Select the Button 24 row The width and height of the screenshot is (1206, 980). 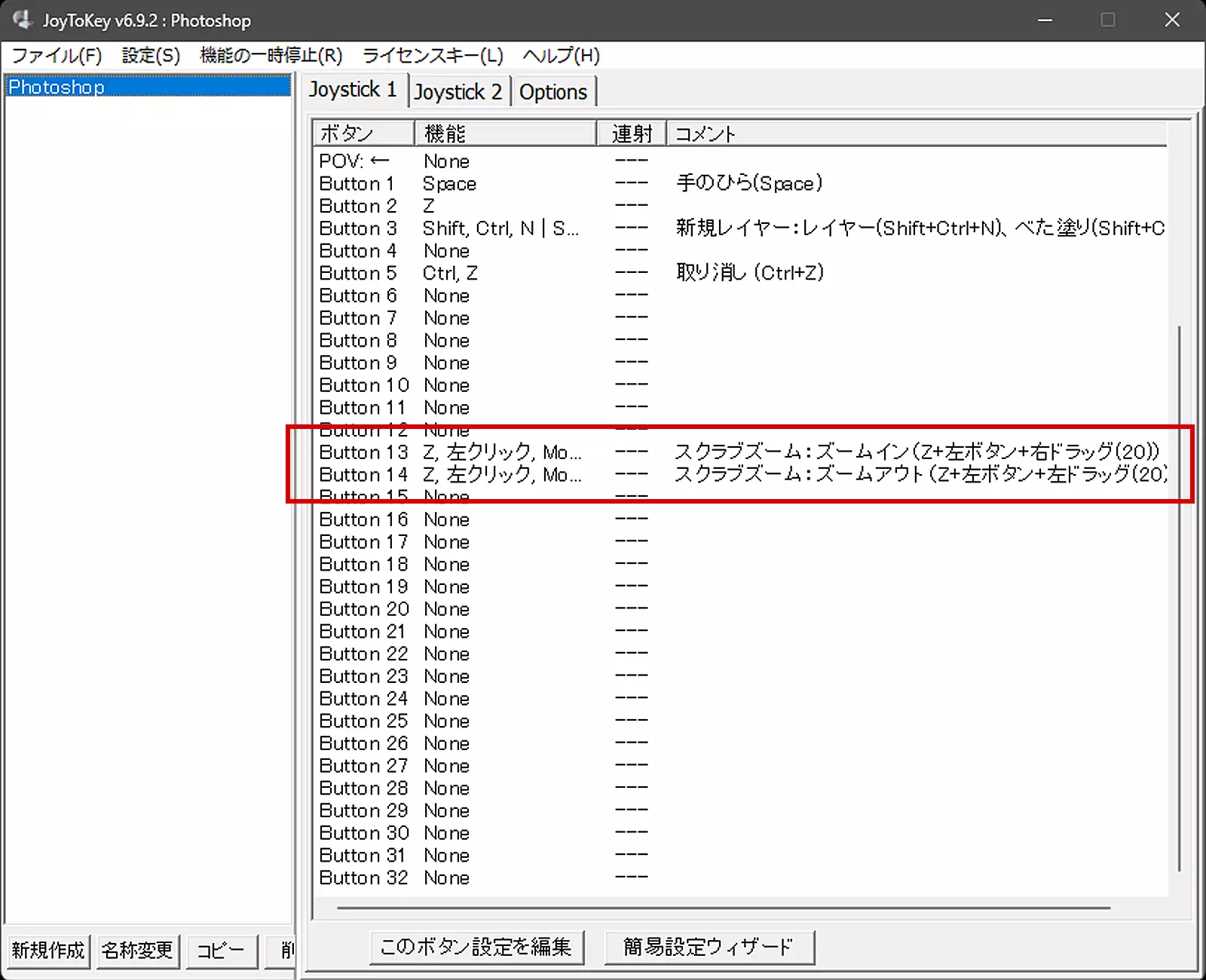click(740, 699)
